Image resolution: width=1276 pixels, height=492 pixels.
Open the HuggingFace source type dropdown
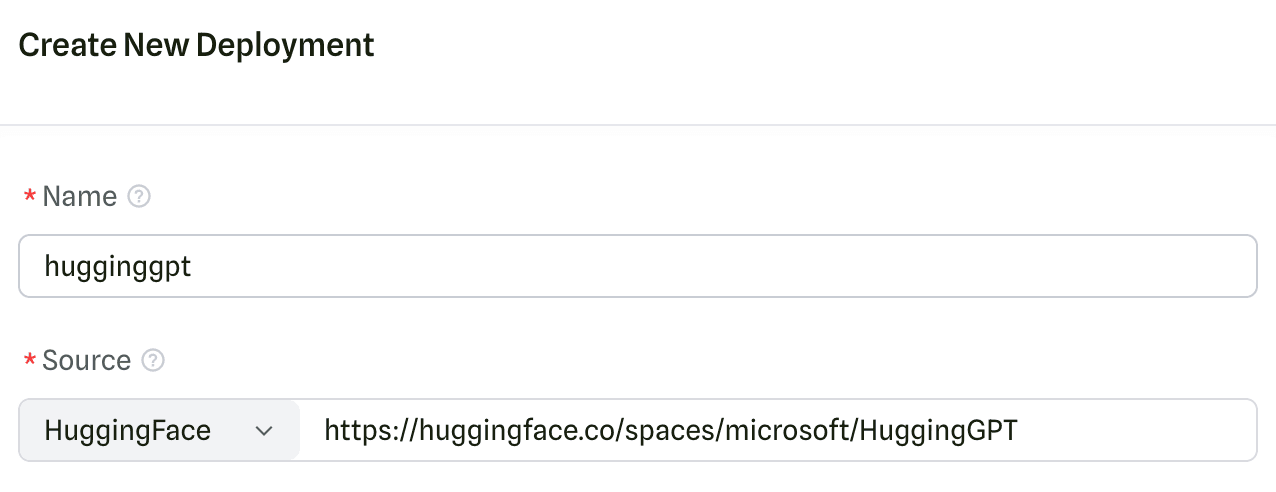point(159,431)
